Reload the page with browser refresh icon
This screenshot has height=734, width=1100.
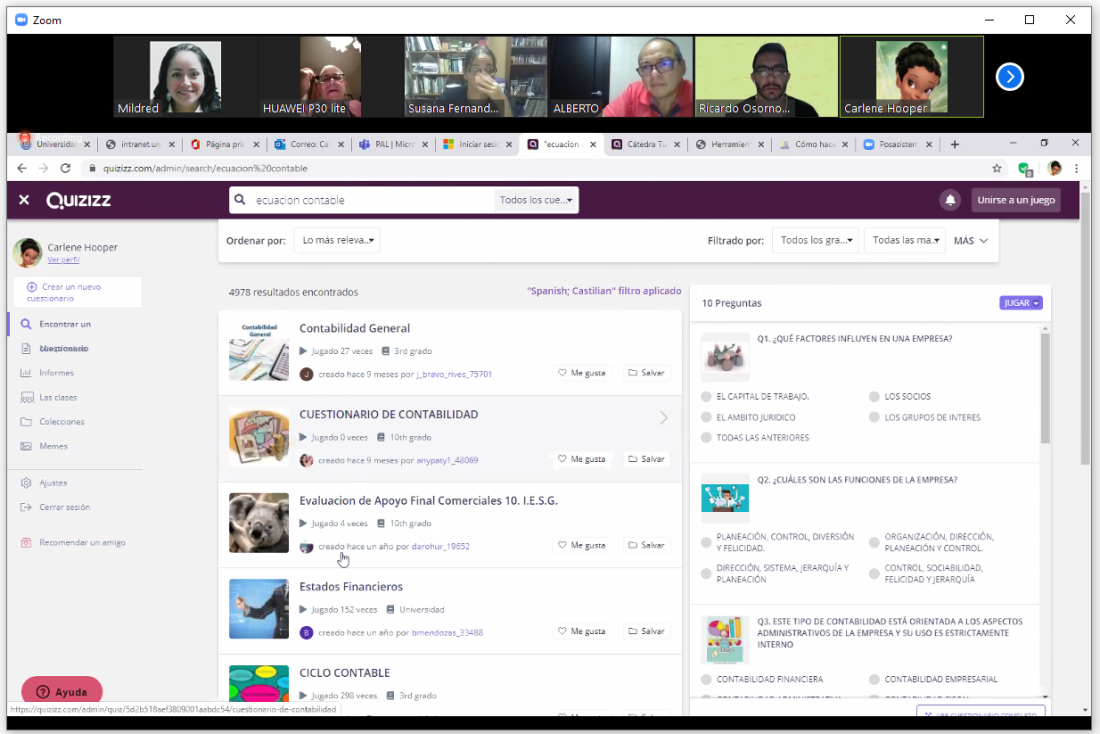click(x=66, y=169)
